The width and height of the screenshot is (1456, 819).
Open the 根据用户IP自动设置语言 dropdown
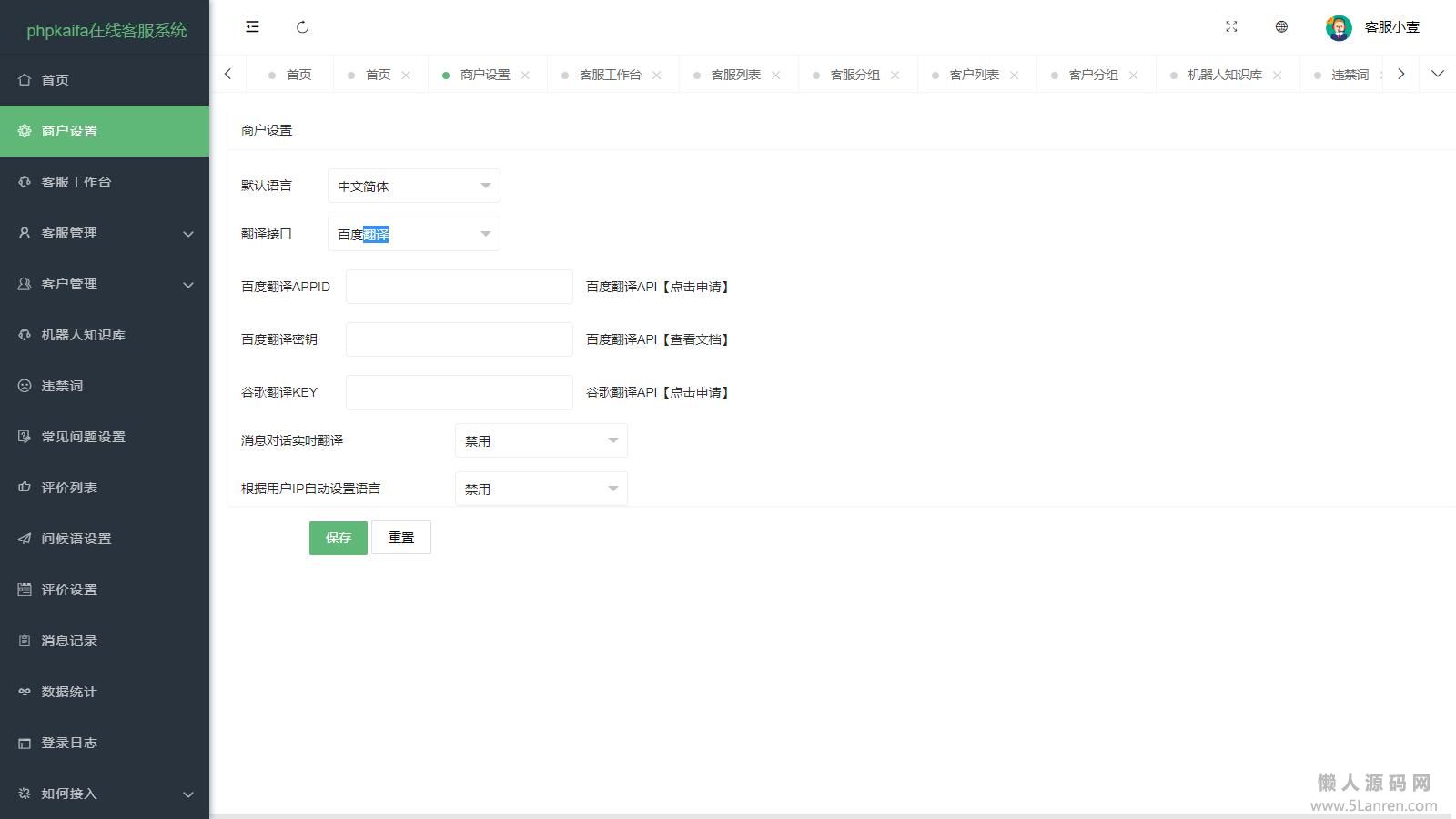[x=541, y=489]
